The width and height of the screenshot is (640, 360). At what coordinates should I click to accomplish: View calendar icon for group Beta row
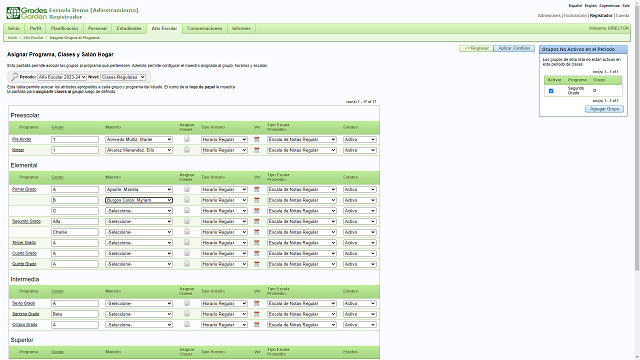256,314
